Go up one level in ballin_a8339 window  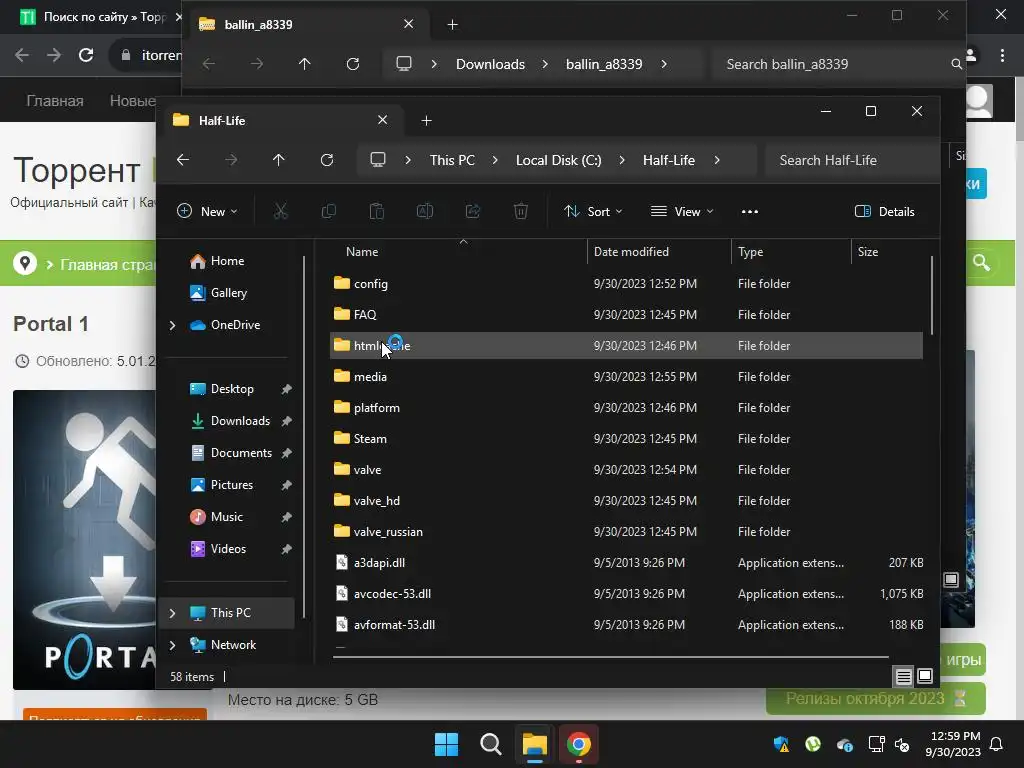pyautogui.click(x=304, y=64)
